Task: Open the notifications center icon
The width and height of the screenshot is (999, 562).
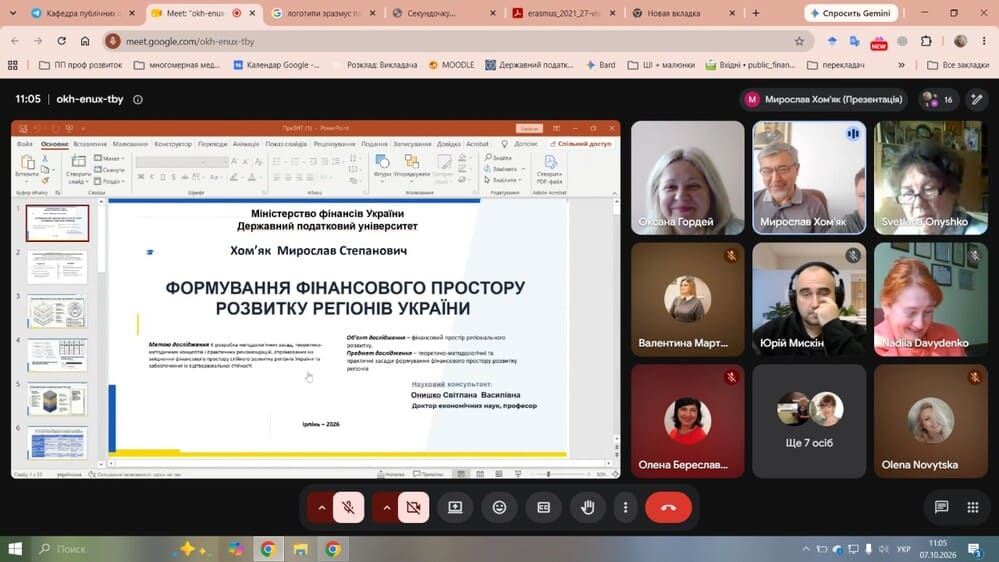Action: tap(975, 549)
